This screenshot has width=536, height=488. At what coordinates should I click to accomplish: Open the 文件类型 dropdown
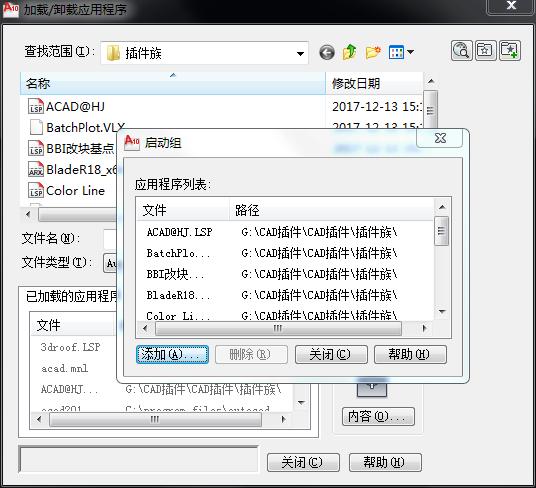point(110,263)
